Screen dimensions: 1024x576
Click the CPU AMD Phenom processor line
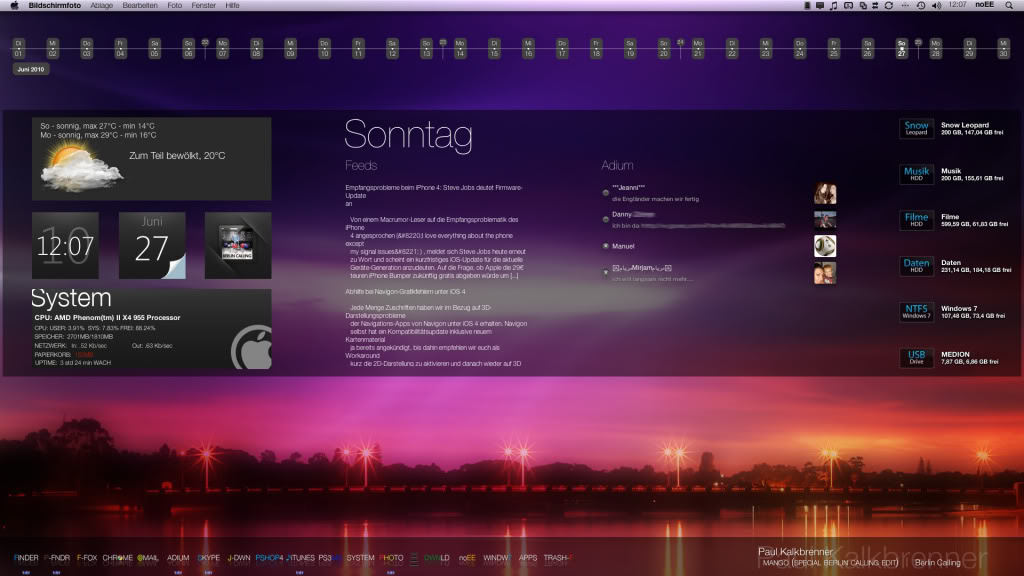107,317
